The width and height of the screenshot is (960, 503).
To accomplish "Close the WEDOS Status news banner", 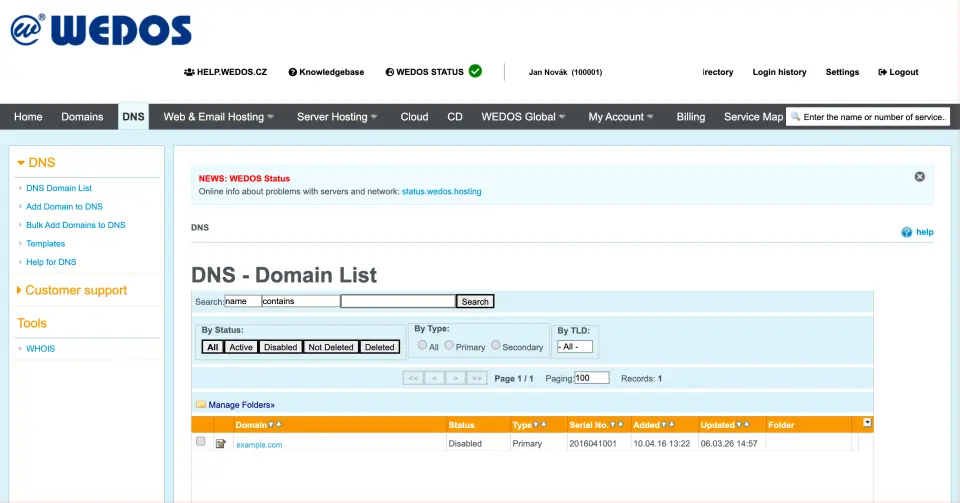I will point(919,177).
